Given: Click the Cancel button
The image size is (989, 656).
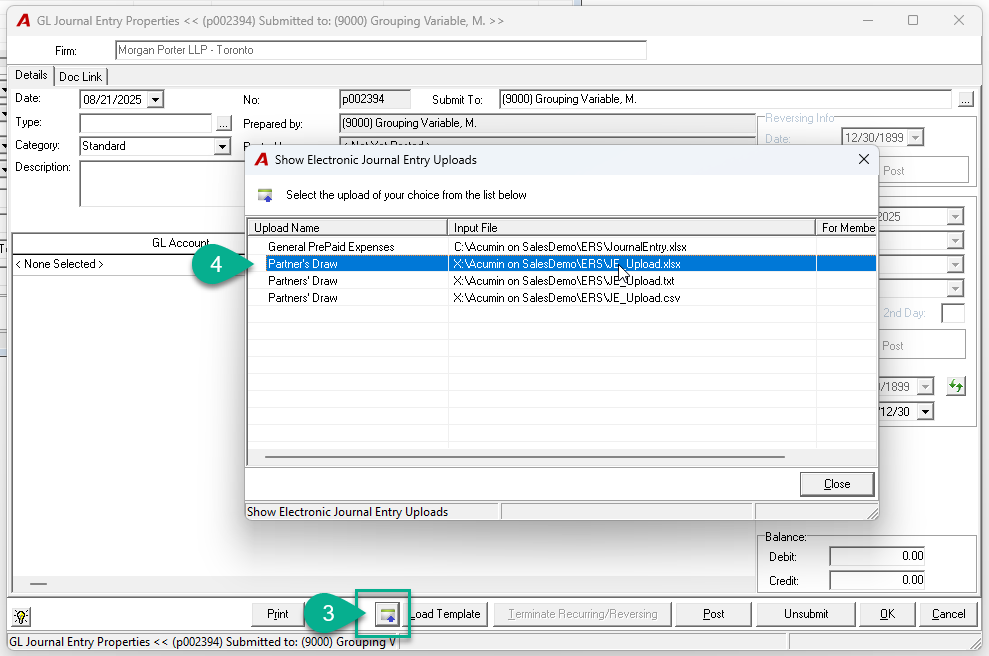Looking at the screenshot, I should (948, 614).
